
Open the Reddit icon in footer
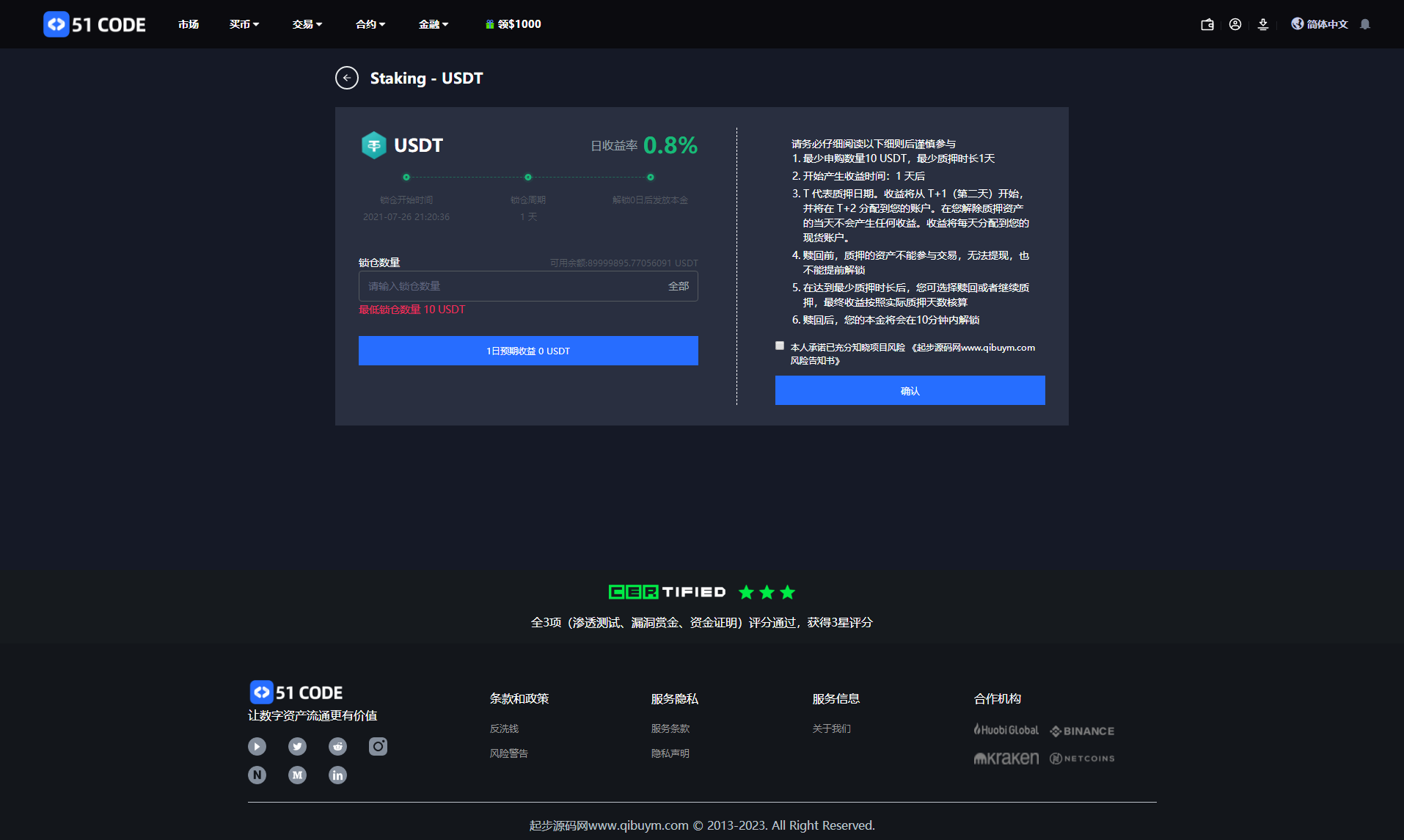pos(337,746)
